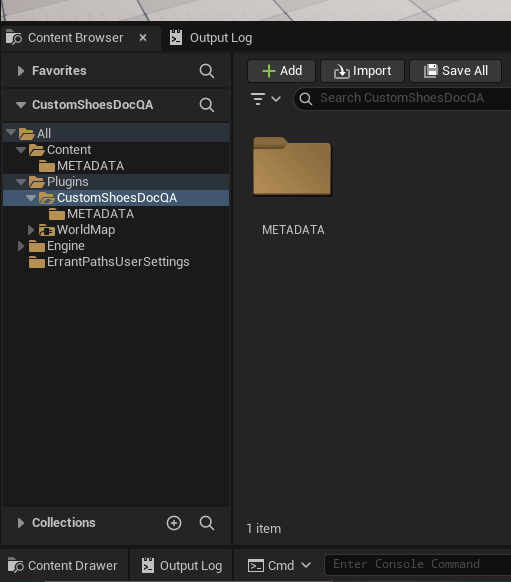
Task: Select the All tree item
Action: tap(116, 133)
